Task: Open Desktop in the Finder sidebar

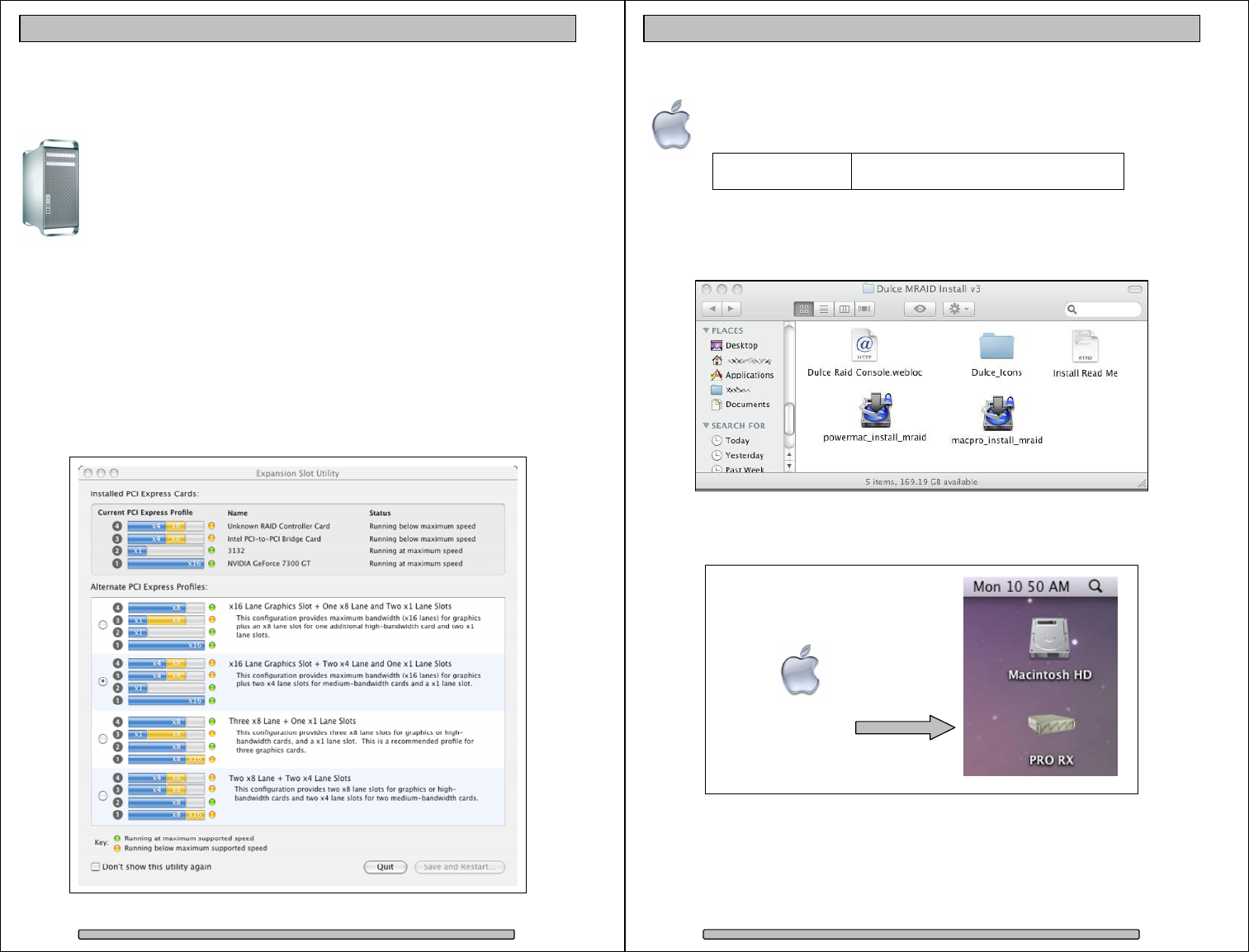Action: point(734,346)
